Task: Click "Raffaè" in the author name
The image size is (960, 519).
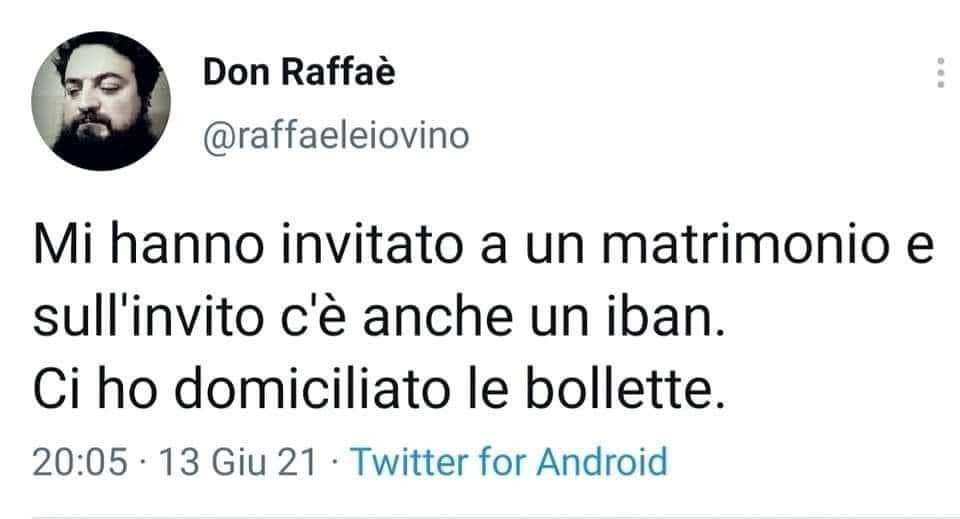Action: click(x=338, y=72)
